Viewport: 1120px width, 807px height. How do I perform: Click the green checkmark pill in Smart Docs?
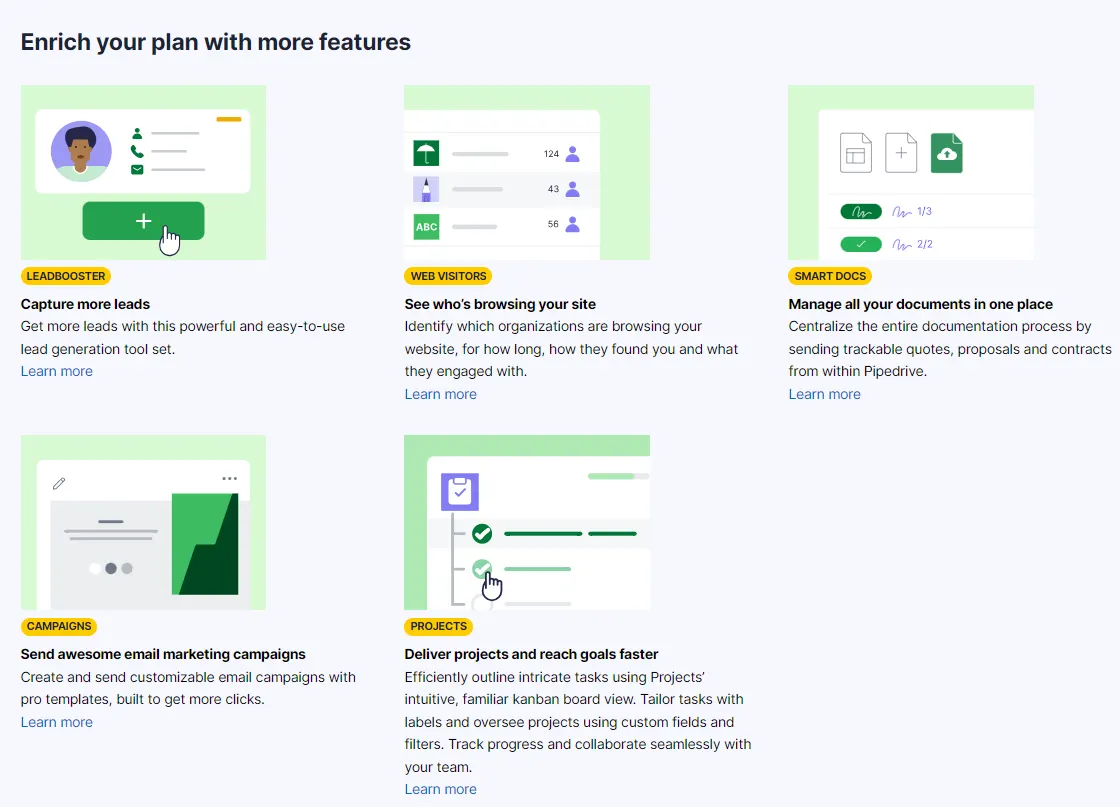click(861, 244)
